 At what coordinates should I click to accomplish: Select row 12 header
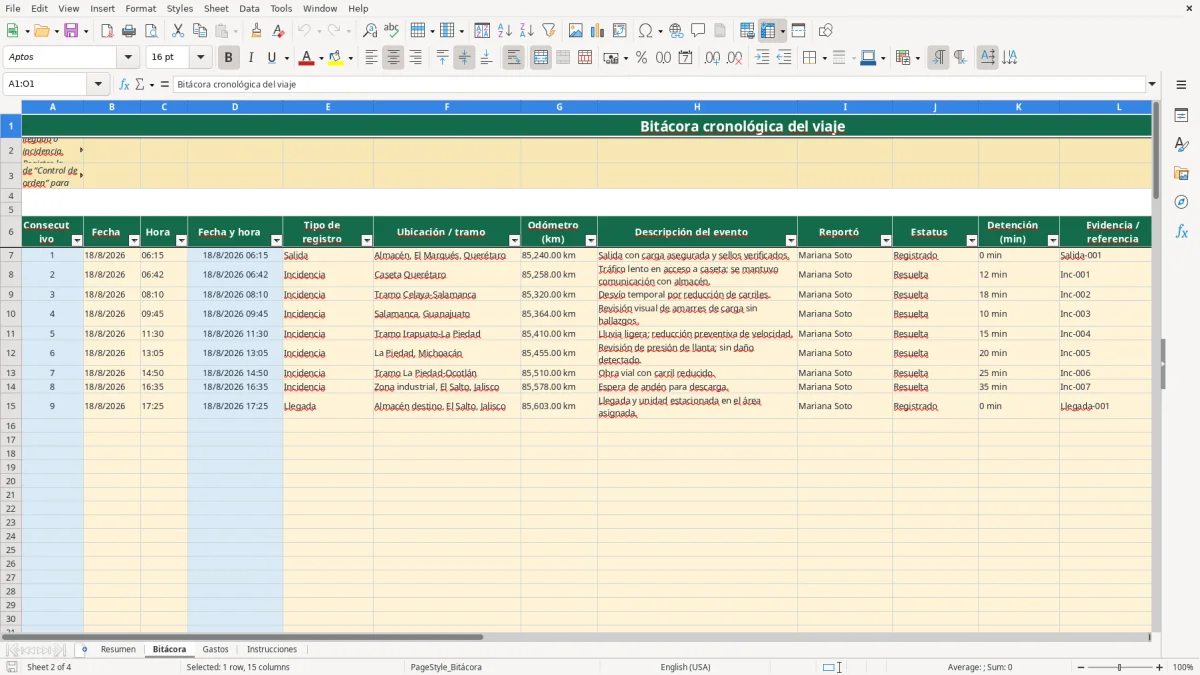[x=11, y=353]
